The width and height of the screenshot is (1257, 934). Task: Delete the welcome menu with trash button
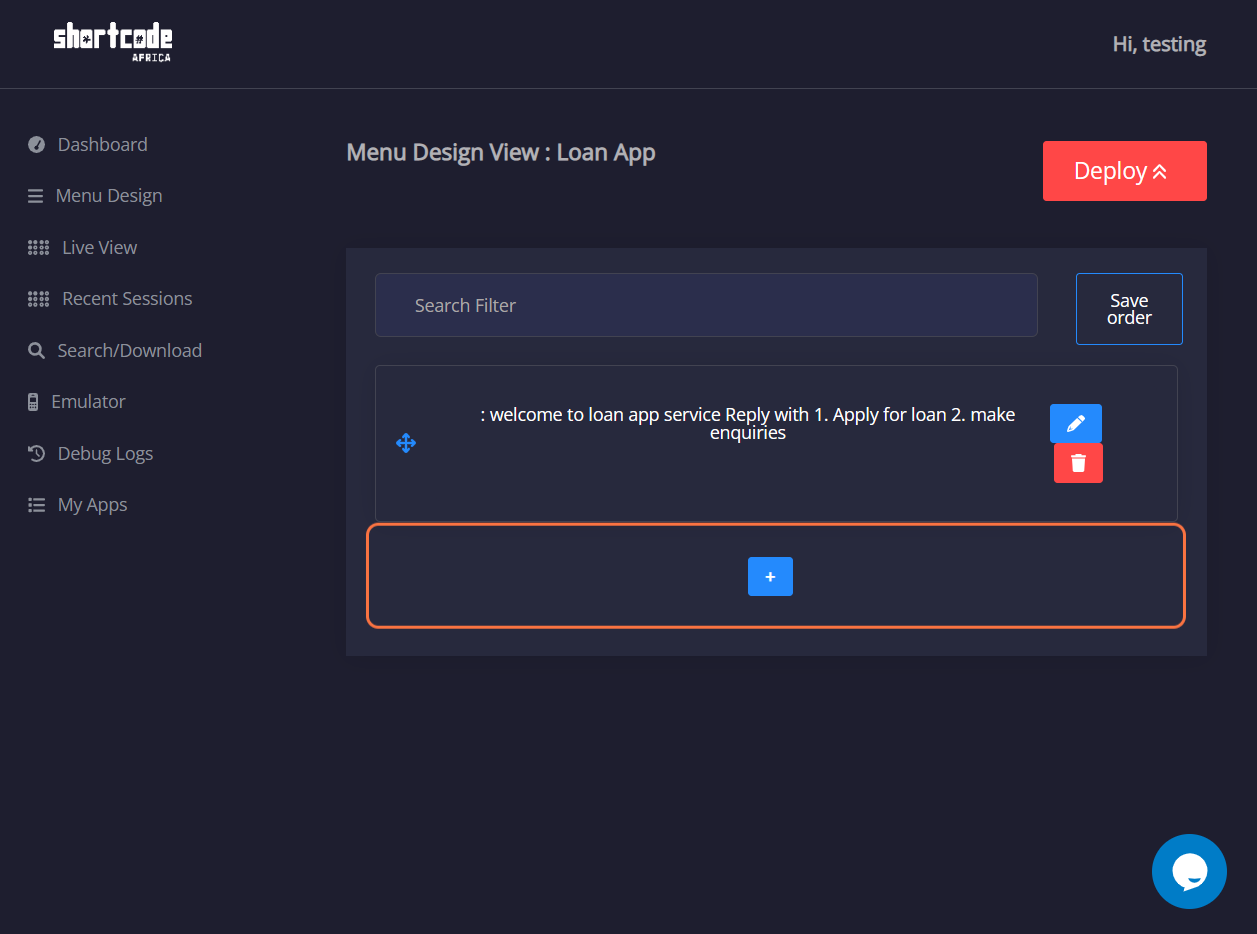point(1078,463)
